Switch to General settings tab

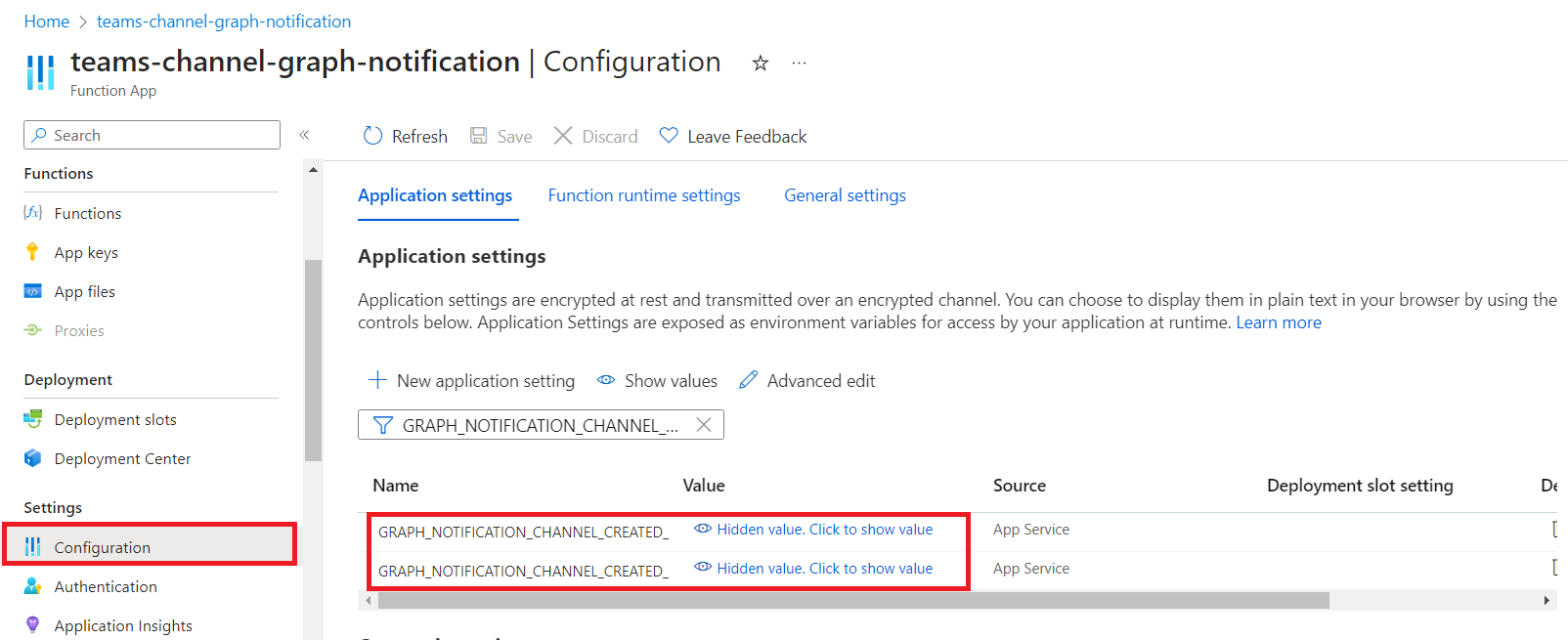(x=845, y=195)
